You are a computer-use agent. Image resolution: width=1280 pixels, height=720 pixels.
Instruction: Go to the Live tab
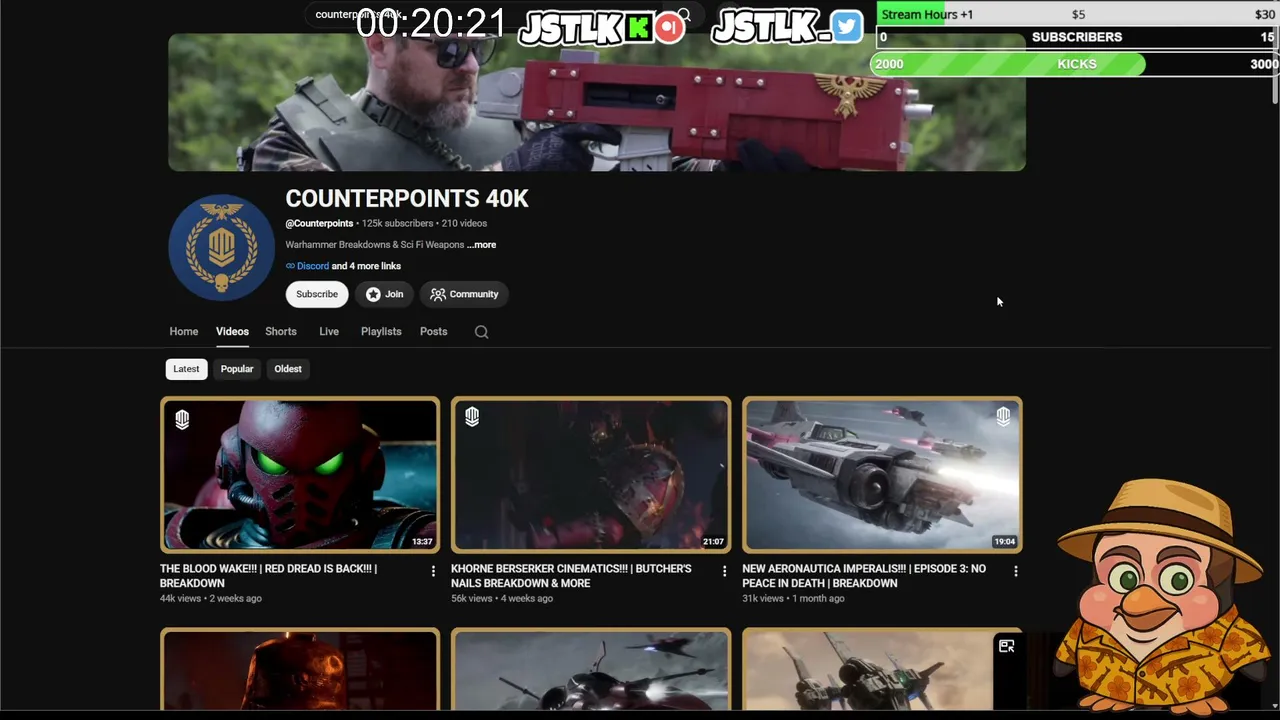329,332
